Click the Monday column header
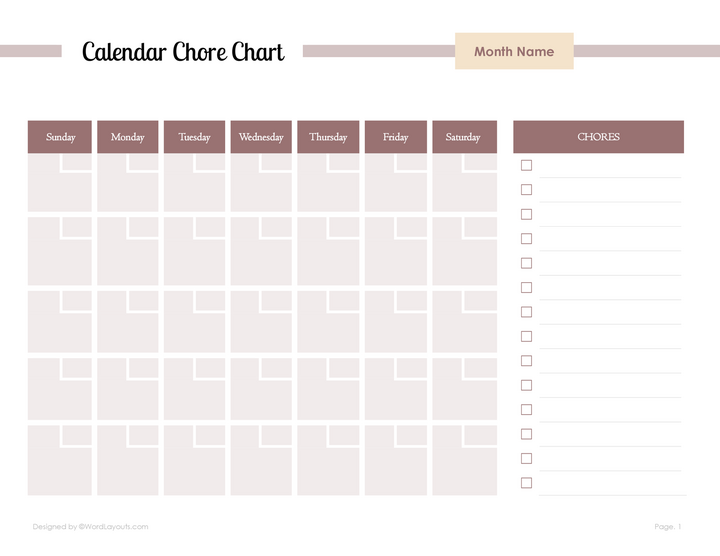The width and height of the screenshot is (720, 556). 128,137
